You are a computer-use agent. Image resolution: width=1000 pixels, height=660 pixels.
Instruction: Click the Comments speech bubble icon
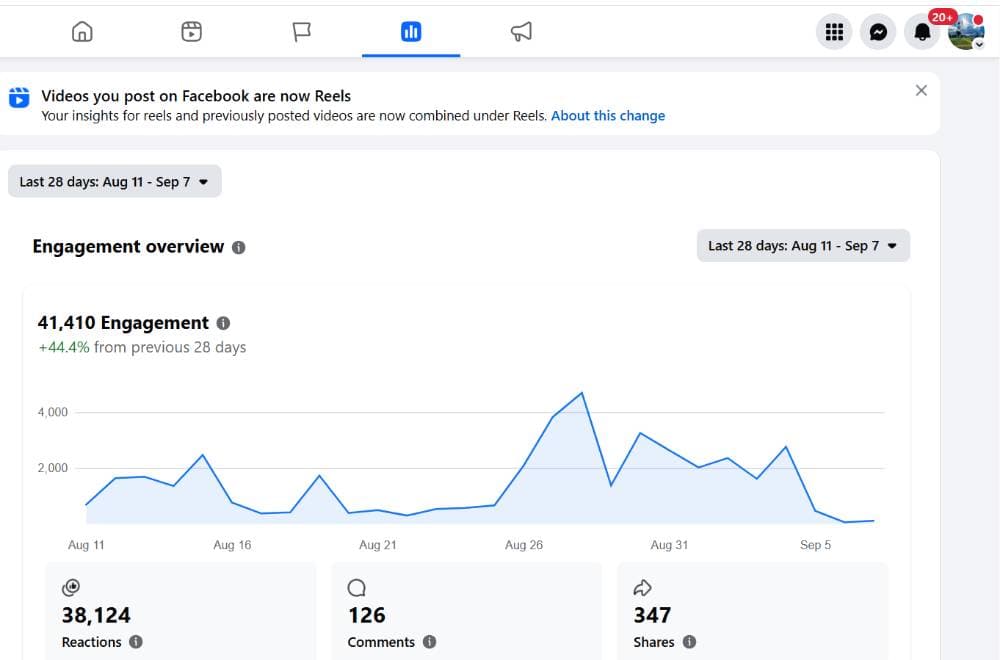pyautogui.click(x=357, y=587)
